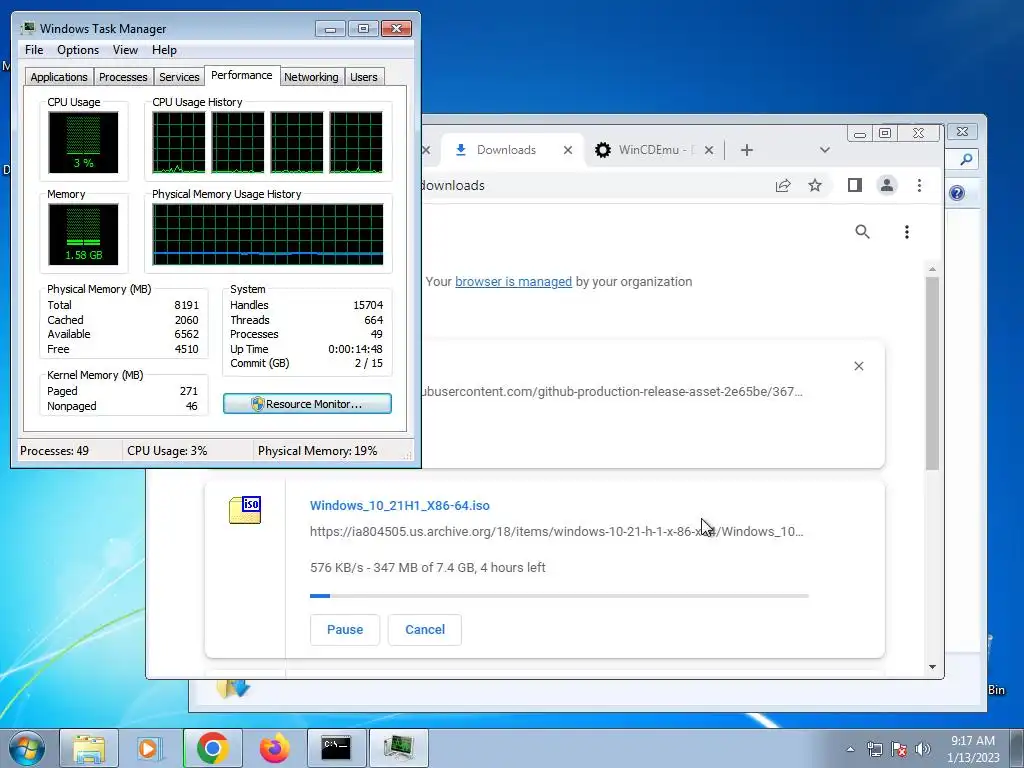
Task: Bookmark this page with the star icon
Action: click(x=814, y=185)
